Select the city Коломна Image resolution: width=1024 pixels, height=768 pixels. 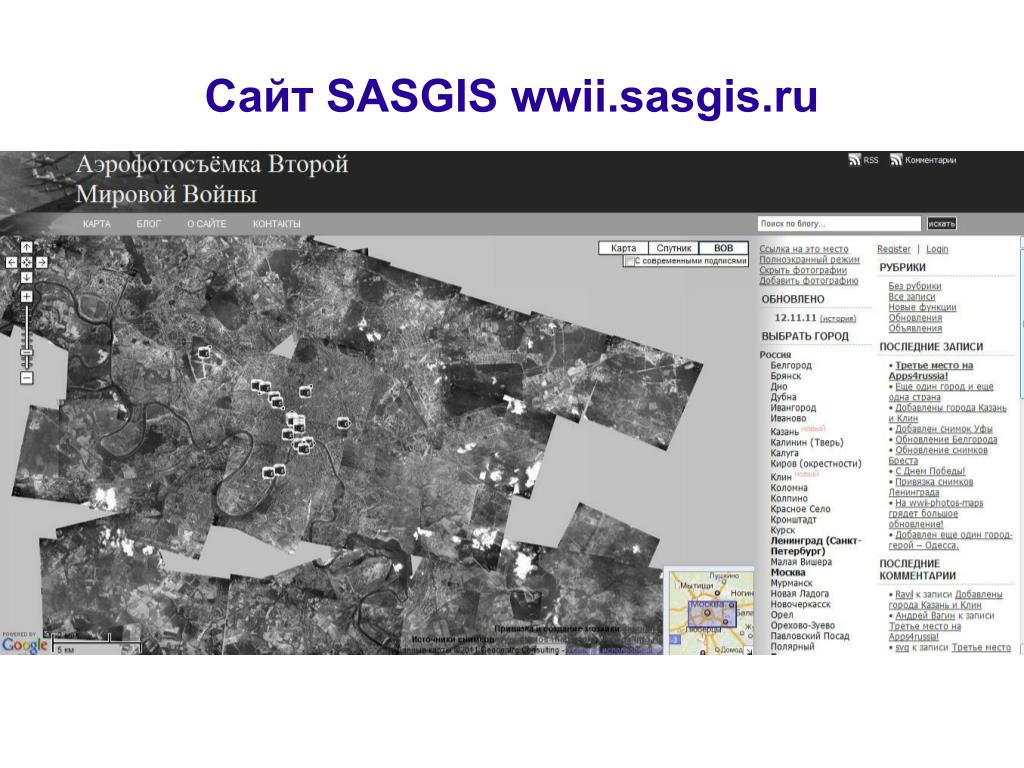(789, 488)
